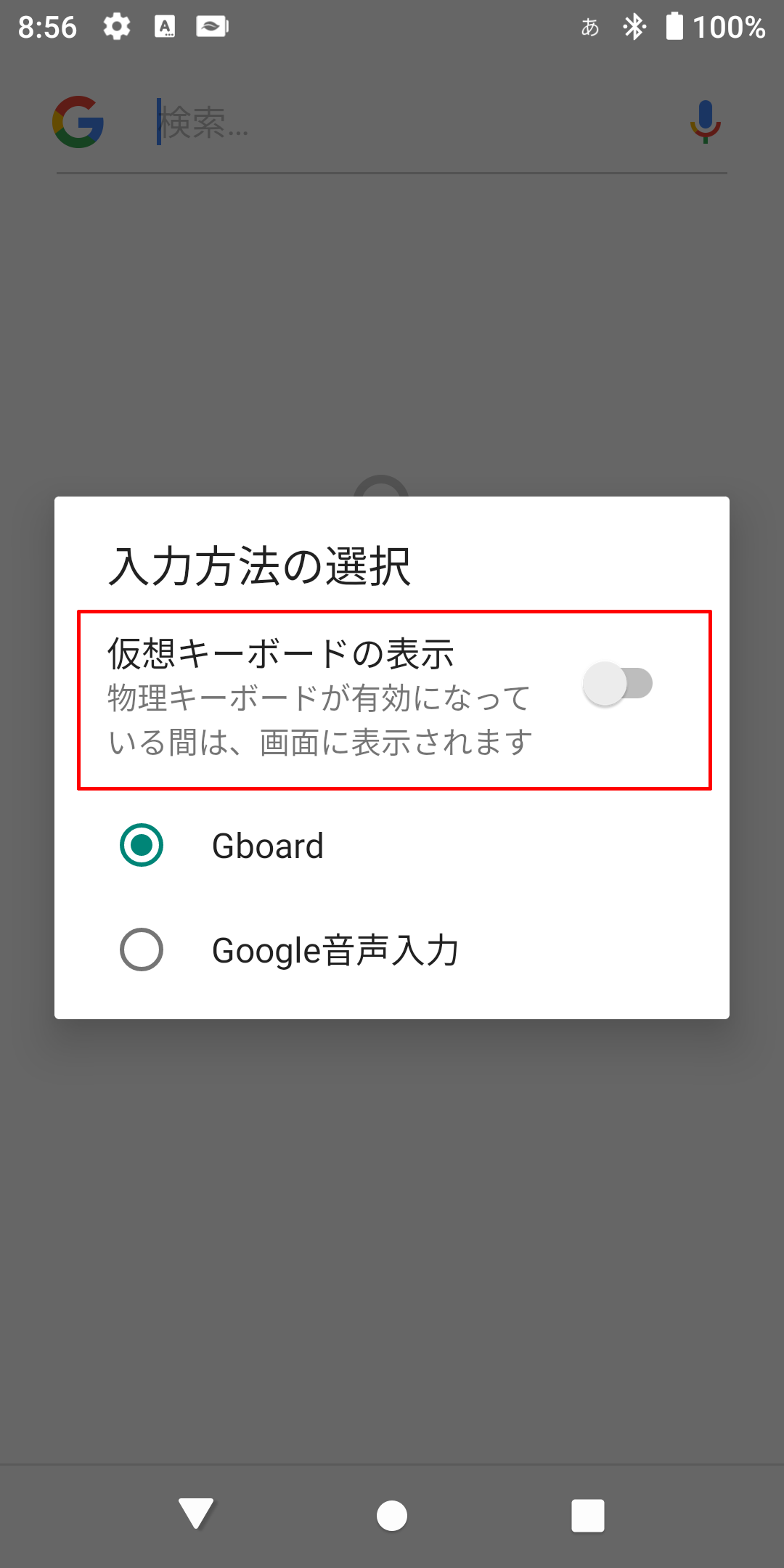Tap the 物理キーボード description text
This screenshot has width=784, height=1568.
point(320,720)
